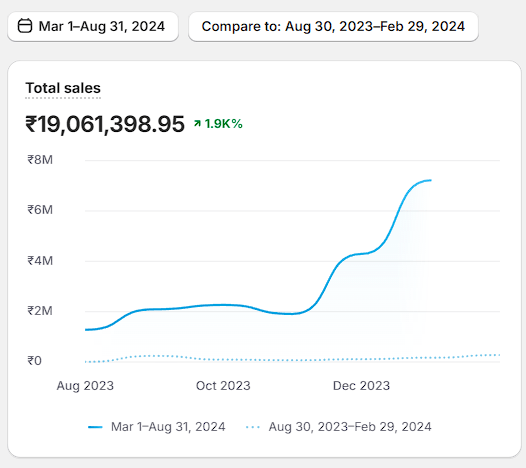526x468 pixels.
Task: Click the green upward trend arrow icon
Action: (197, 124)
